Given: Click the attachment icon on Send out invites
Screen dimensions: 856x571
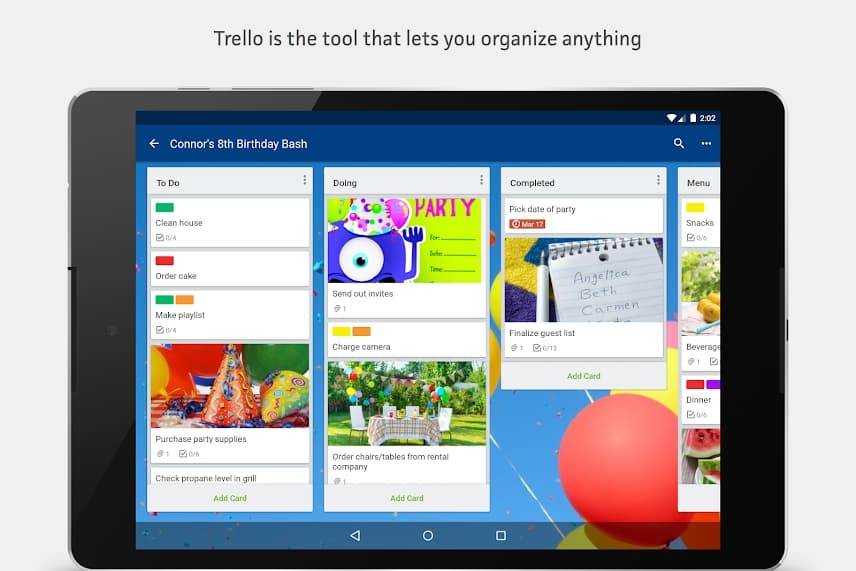Looking at the screenshot, I should coord(337,308).
